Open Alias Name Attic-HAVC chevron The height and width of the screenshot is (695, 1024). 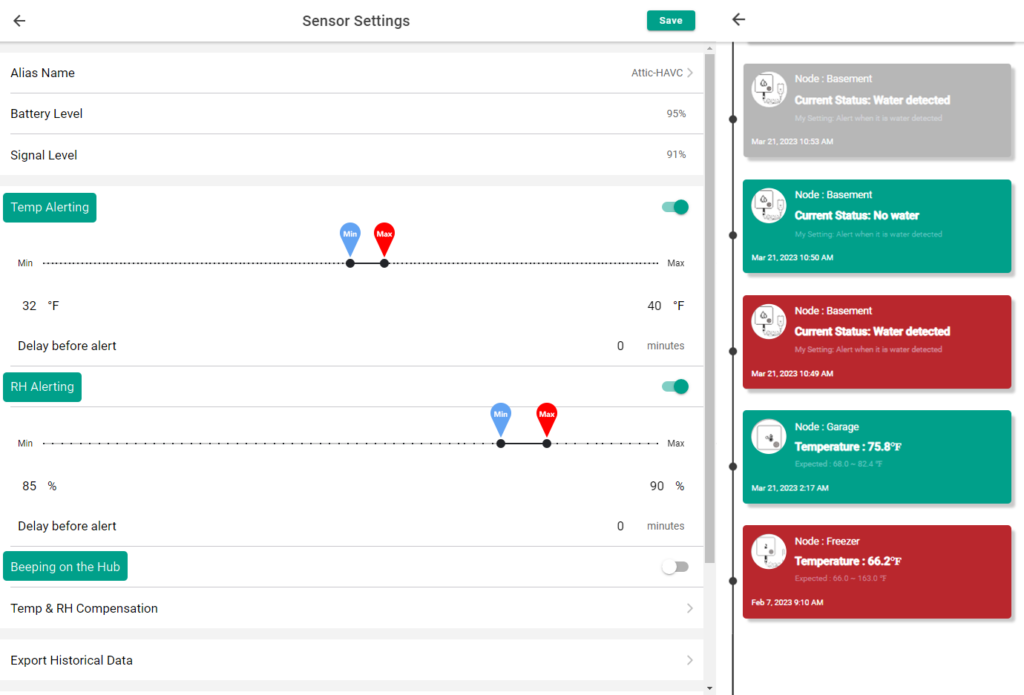tap(690, 73)
